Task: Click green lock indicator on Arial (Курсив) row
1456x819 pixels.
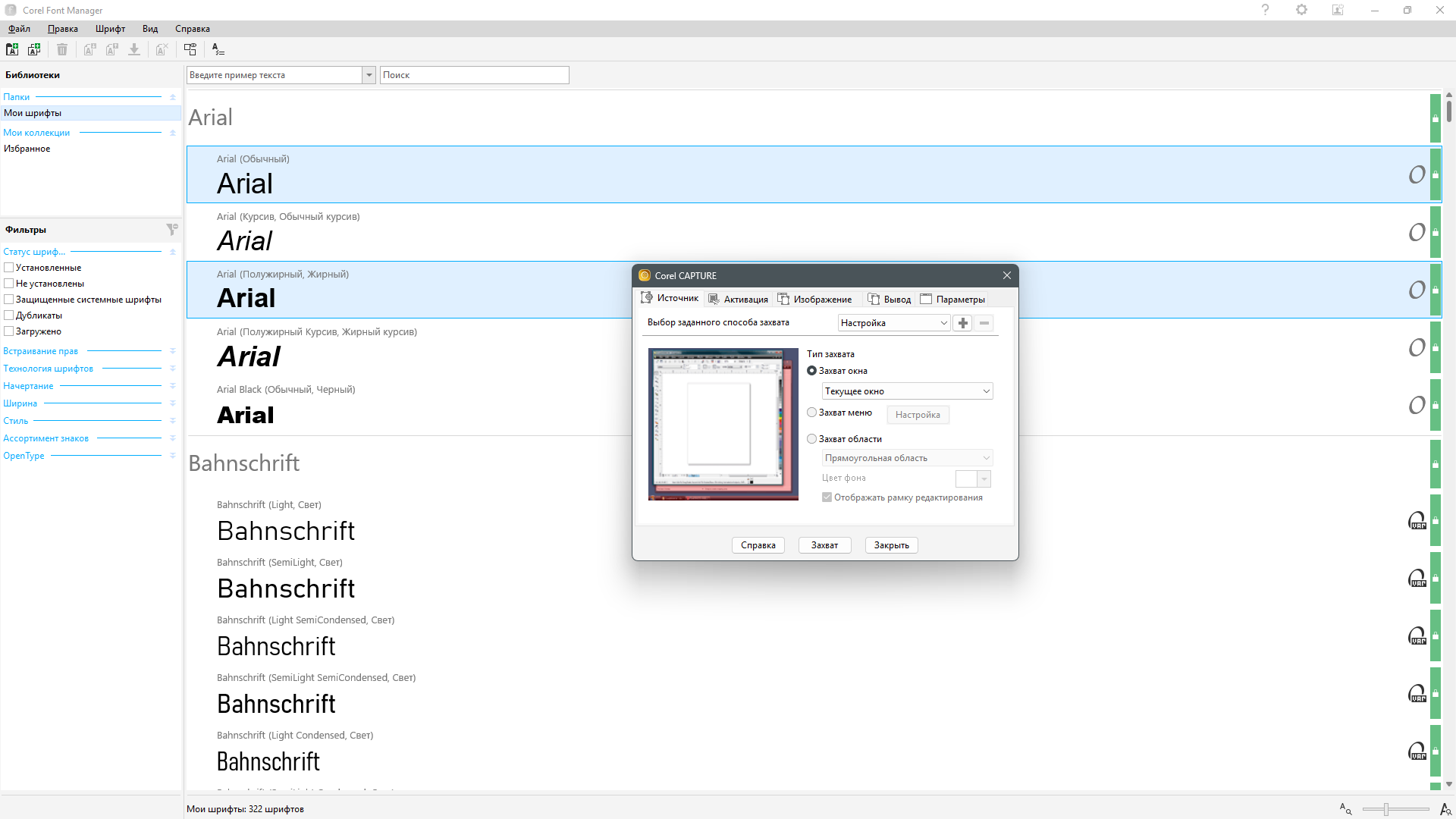Action: pyautogui.click(x=1436, y=232)
